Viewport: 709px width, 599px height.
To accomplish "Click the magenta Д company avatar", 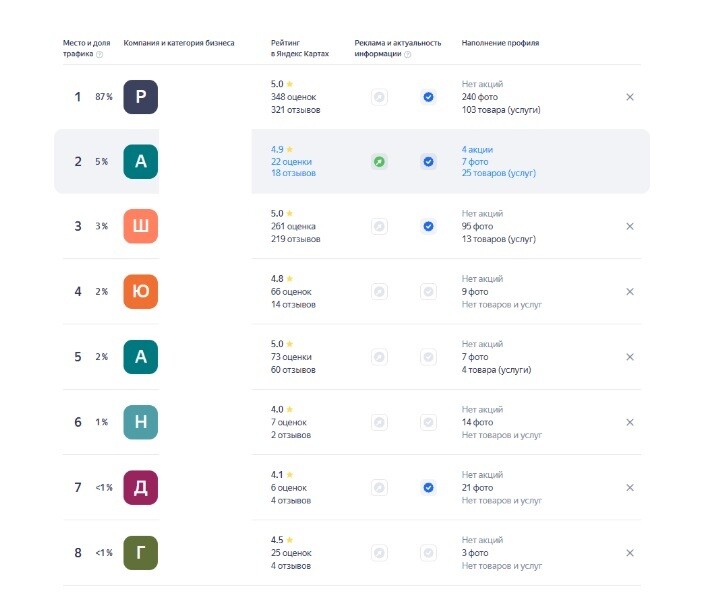I will 141,488.
